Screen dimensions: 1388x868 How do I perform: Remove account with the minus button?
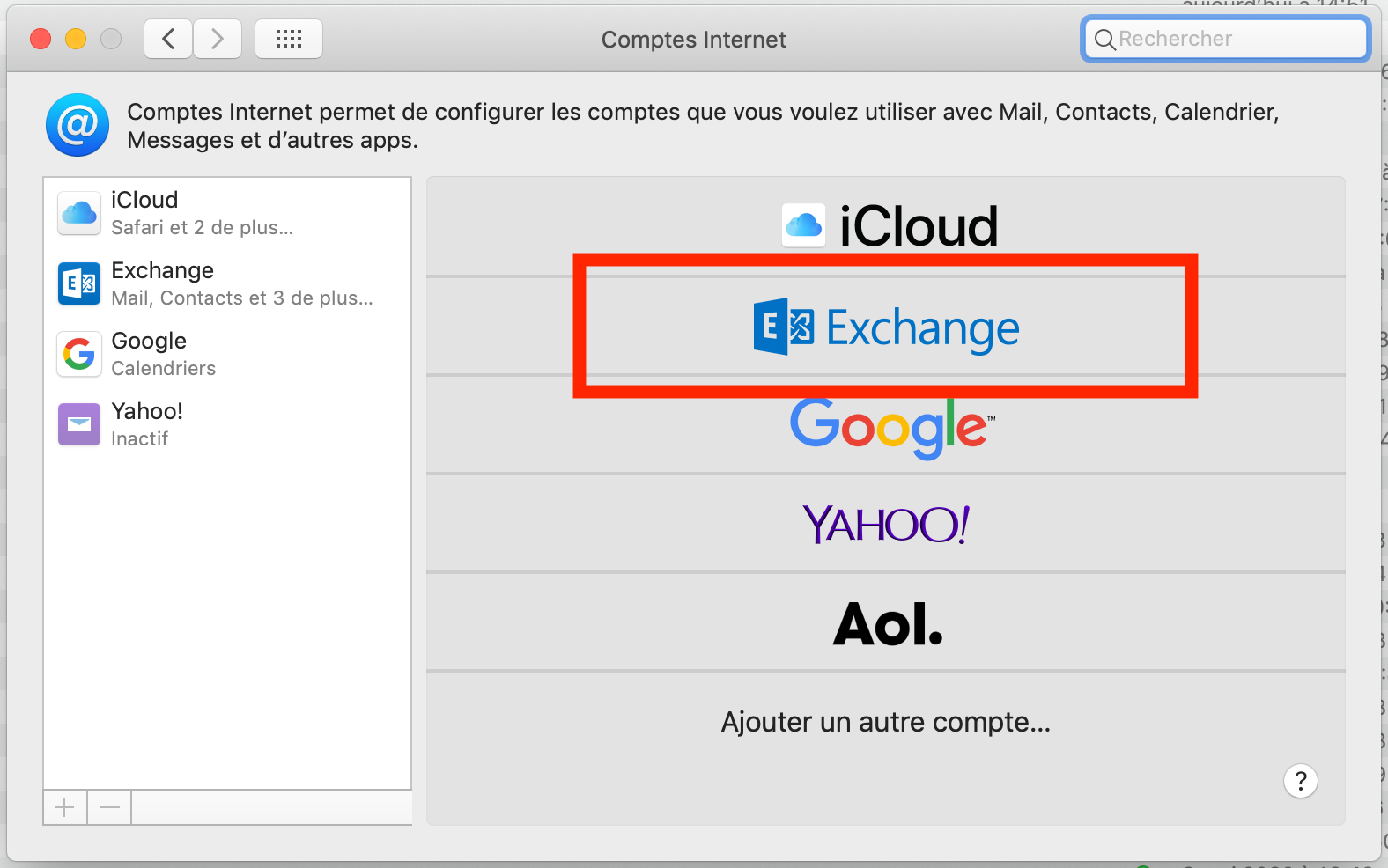[110, 807]
